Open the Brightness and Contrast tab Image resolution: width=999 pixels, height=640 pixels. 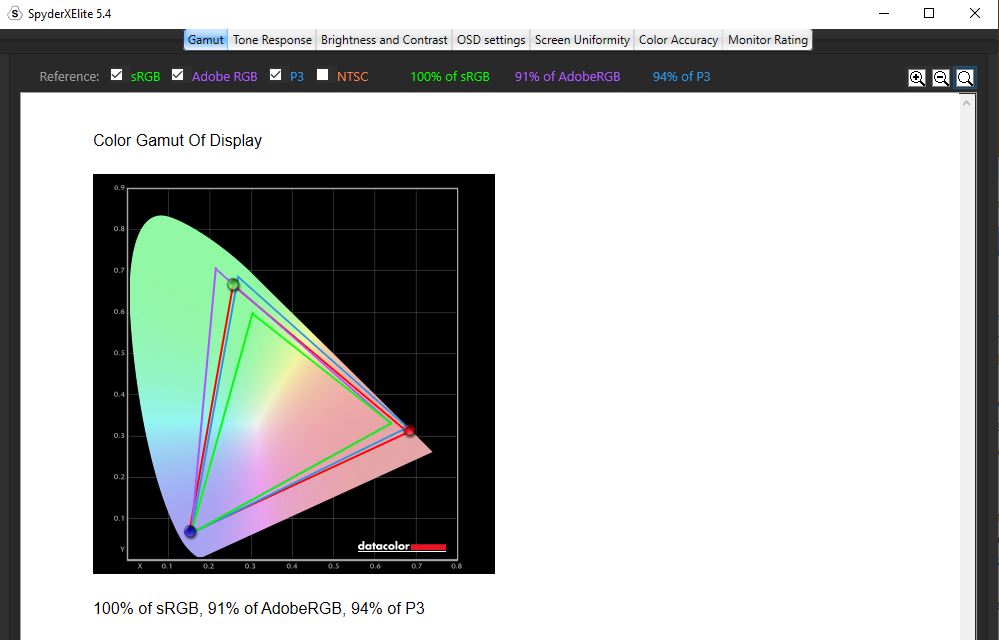coord(384,40)
